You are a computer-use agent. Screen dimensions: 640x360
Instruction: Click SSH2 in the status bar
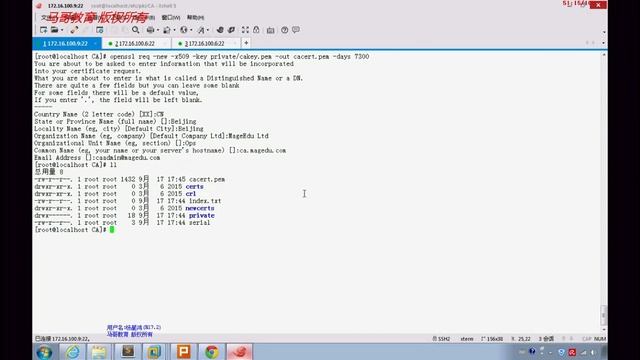pos(441,339)
